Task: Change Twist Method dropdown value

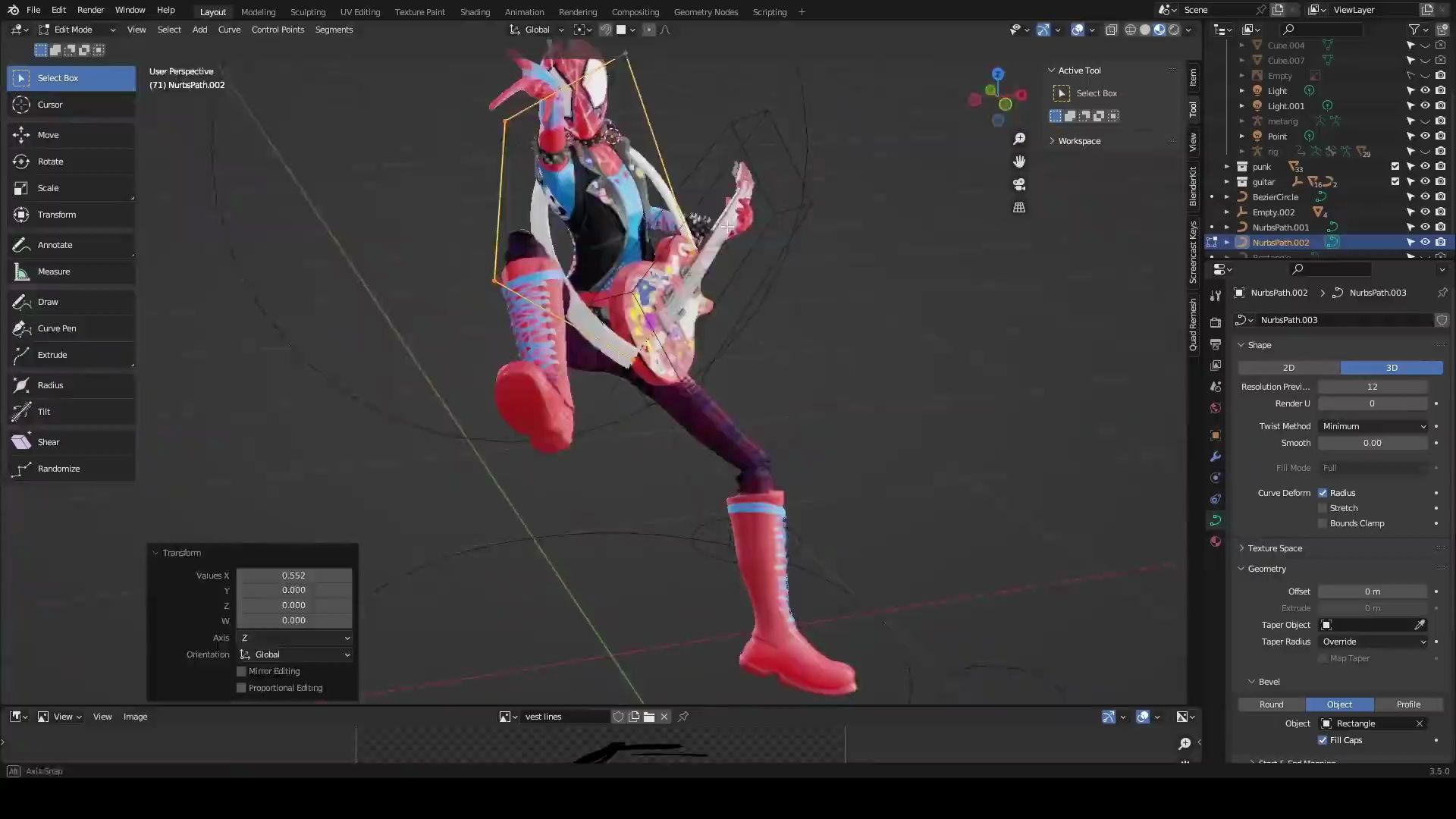Action: tap(1375, 425)
